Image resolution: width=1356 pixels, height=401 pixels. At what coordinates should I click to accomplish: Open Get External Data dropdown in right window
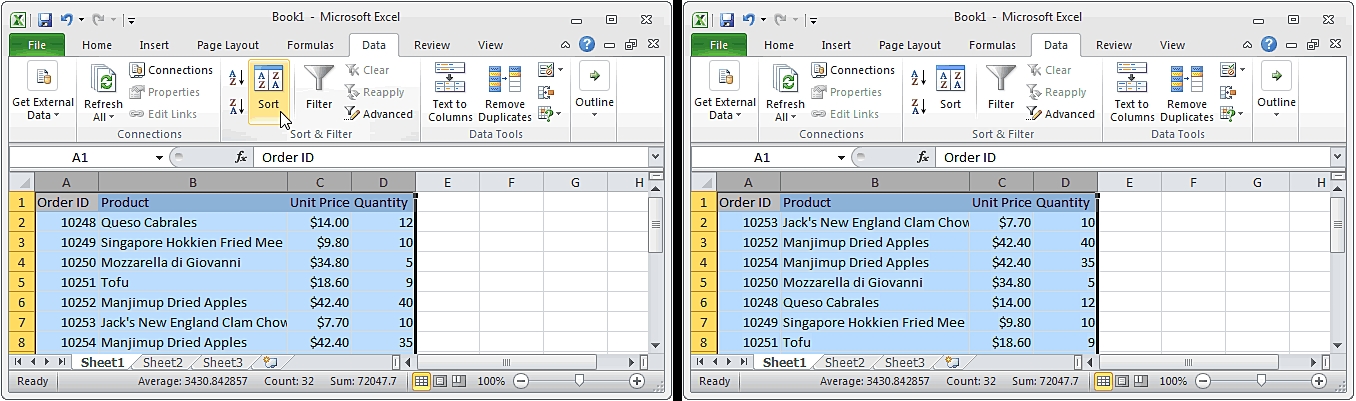(725, 92)
